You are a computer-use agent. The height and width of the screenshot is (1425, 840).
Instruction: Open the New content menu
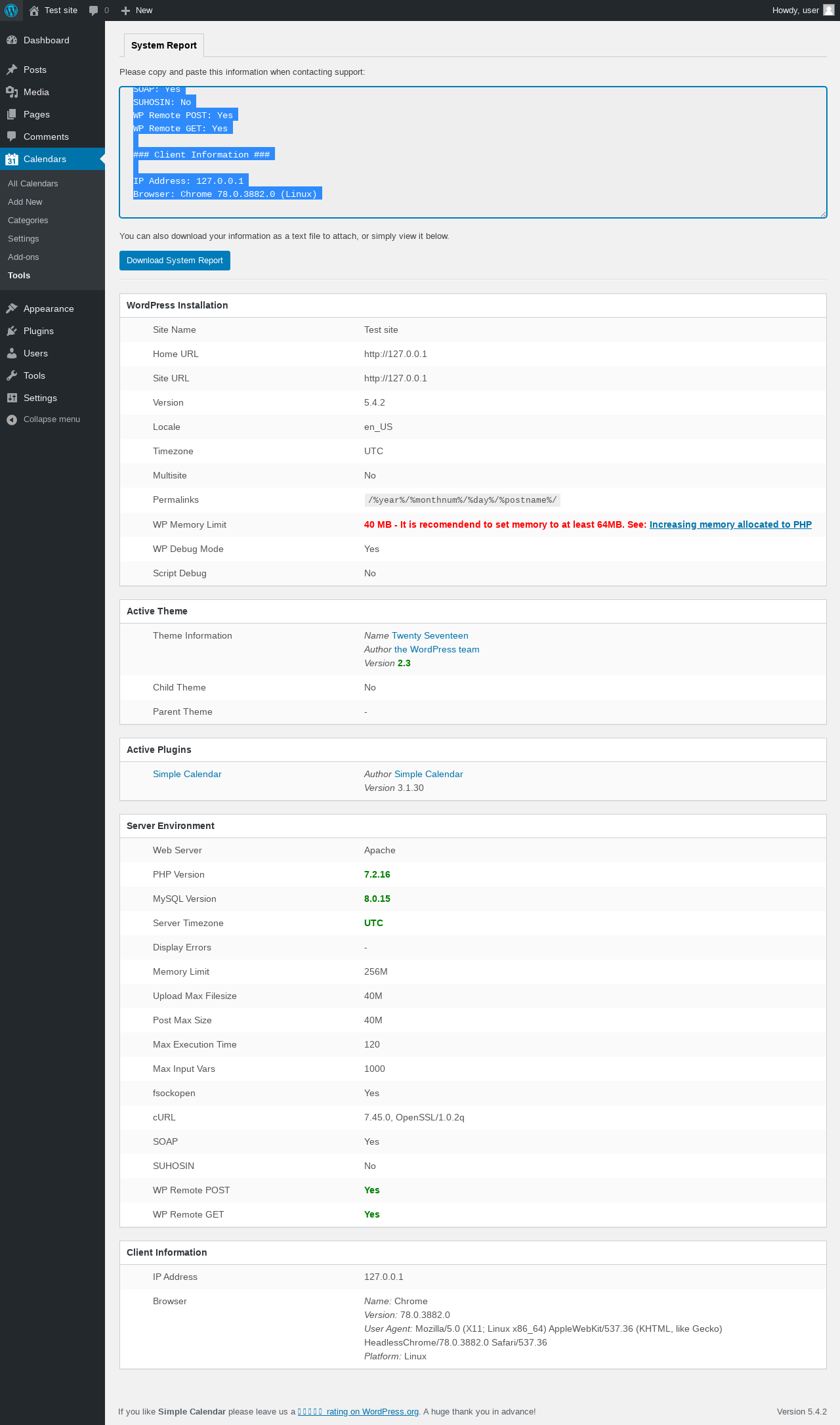click(x=136, y=11)
